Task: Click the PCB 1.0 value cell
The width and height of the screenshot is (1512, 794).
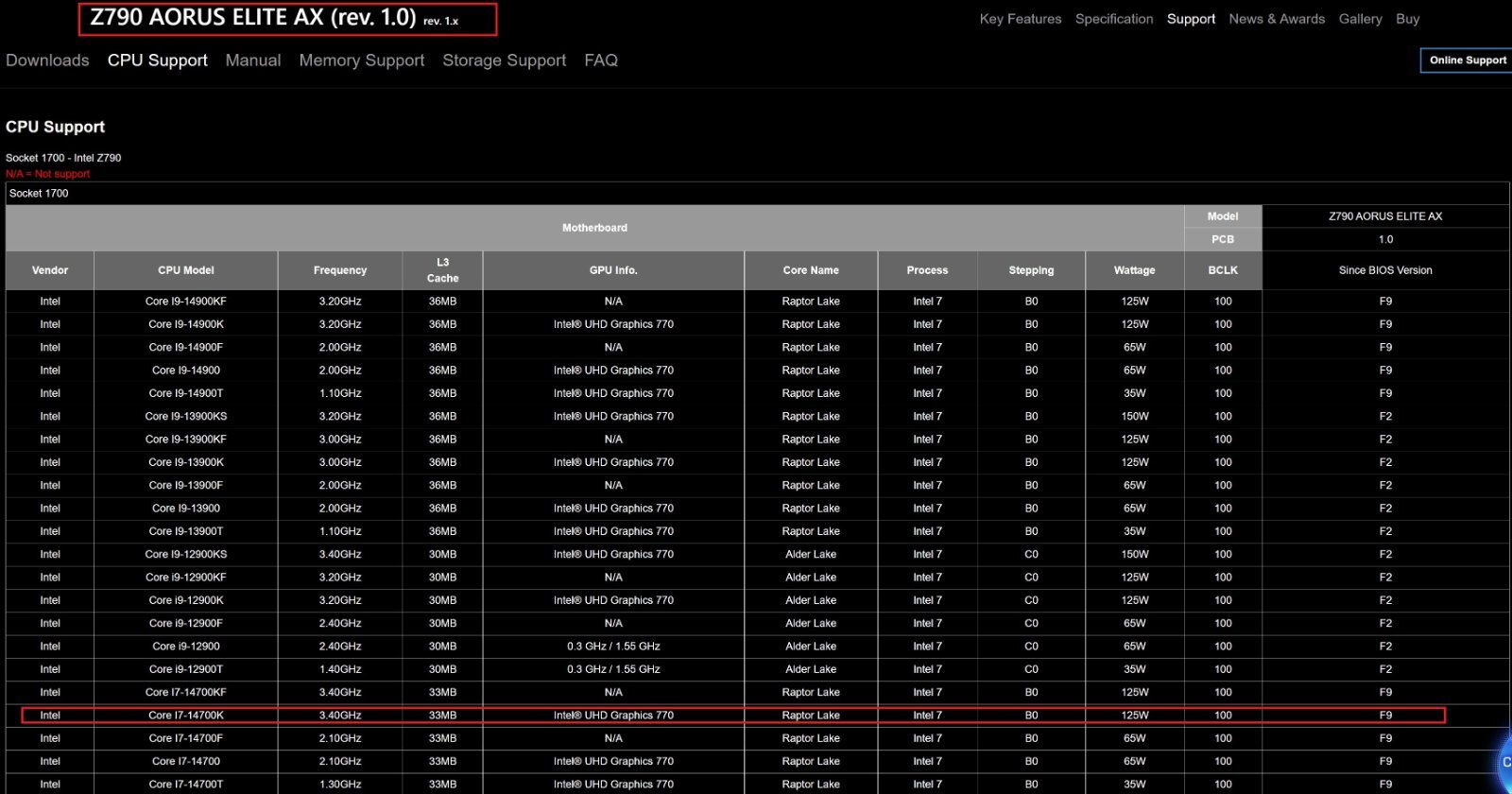Action: coord(1385,239)
